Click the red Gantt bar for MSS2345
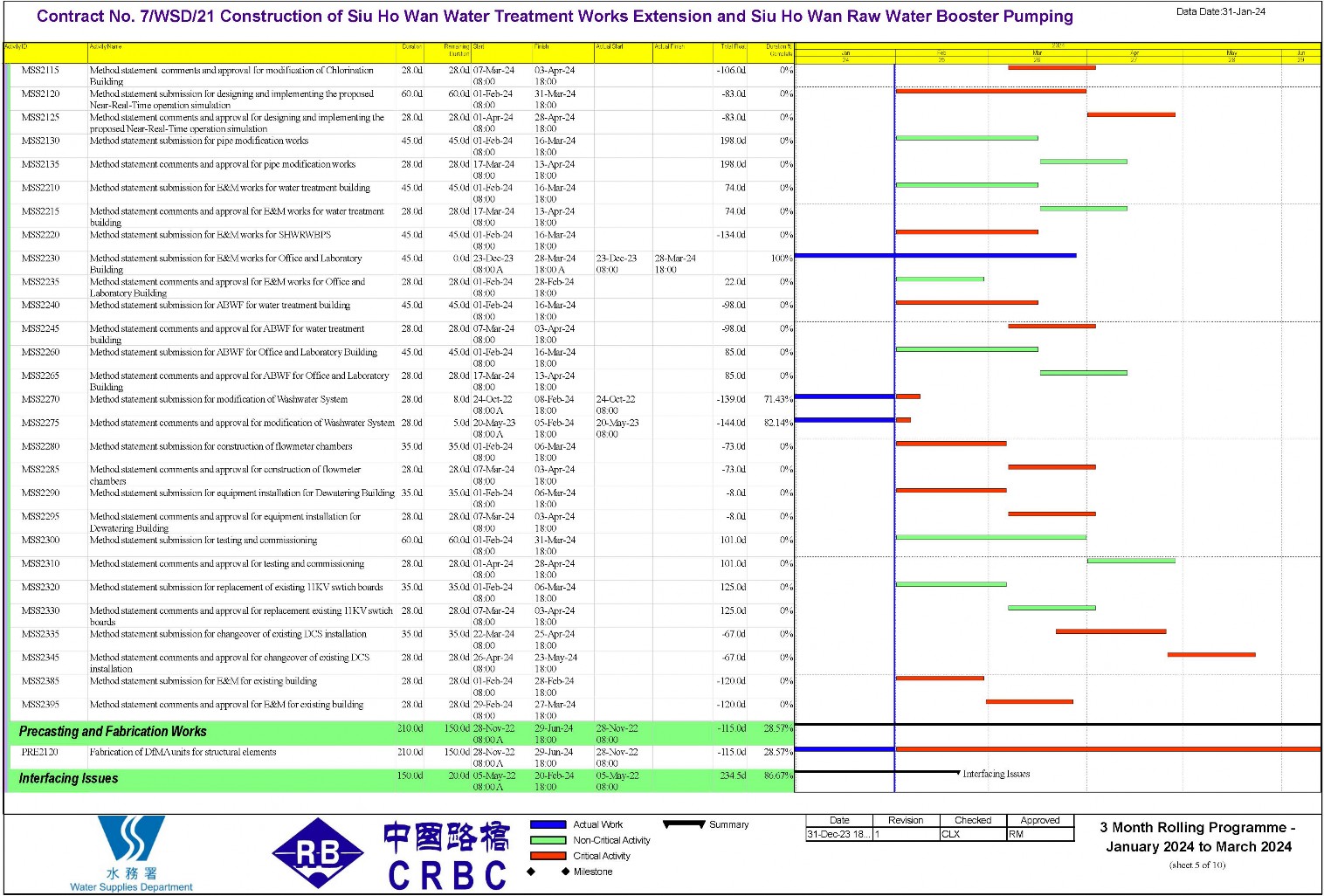Viewport: 1324px width, 896px height. (x=1211, y=655)
